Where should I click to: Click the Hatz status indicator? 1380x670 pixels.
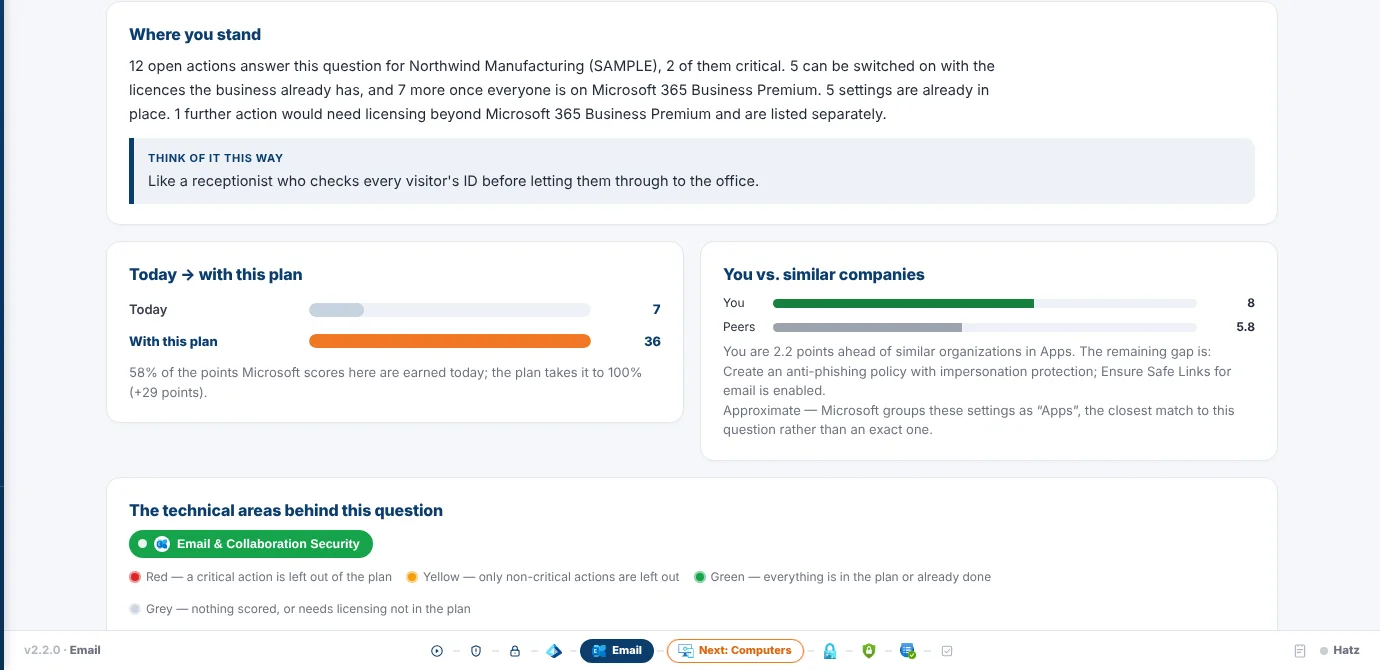point(1340,651)
